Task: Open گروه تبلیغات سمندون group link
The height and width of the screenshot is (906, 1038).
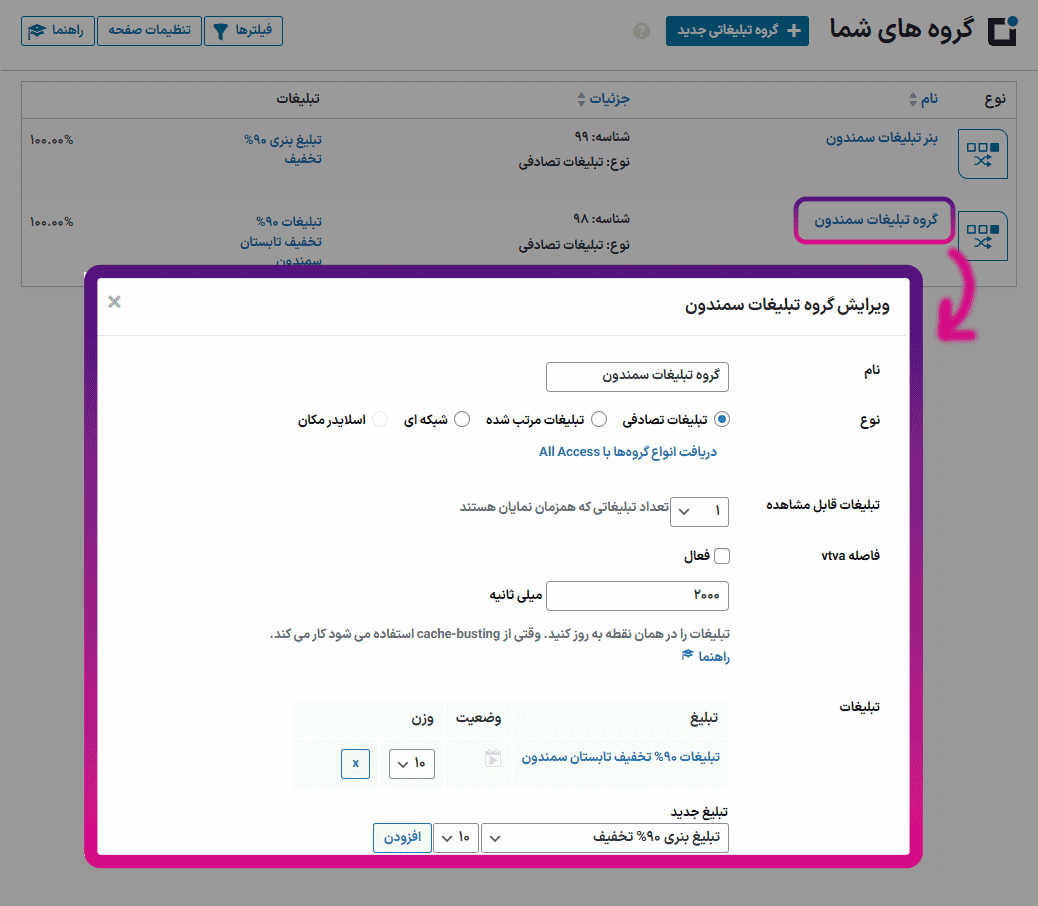Action: click(876, 220)
